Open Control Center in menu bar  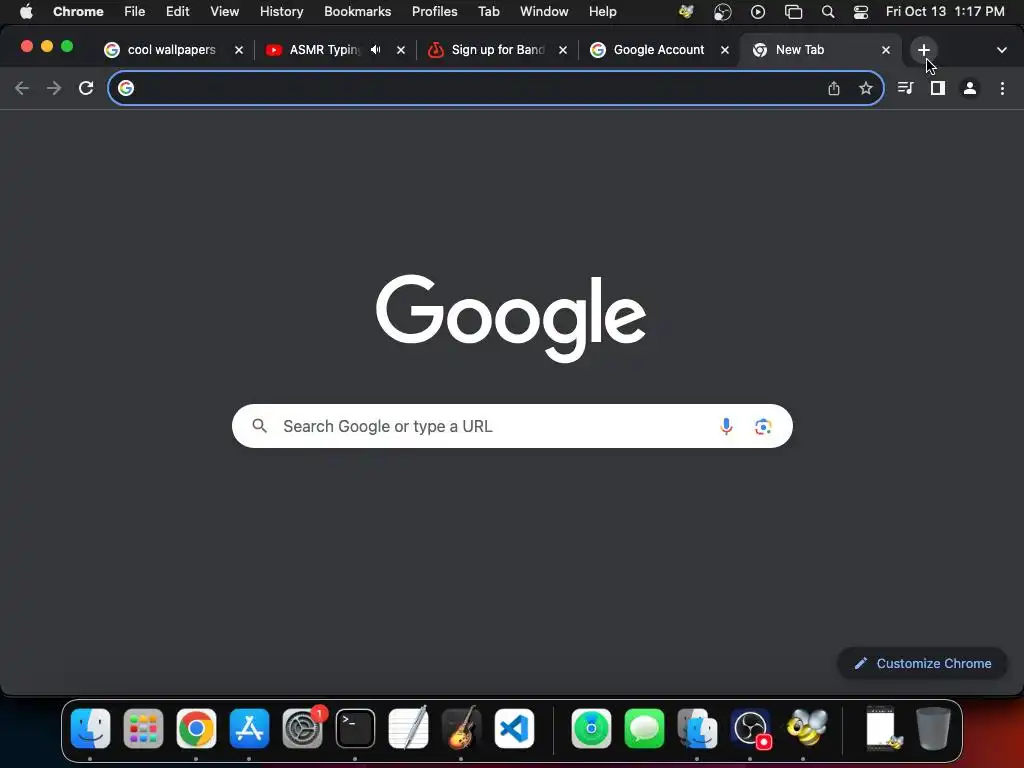(861, 12)
